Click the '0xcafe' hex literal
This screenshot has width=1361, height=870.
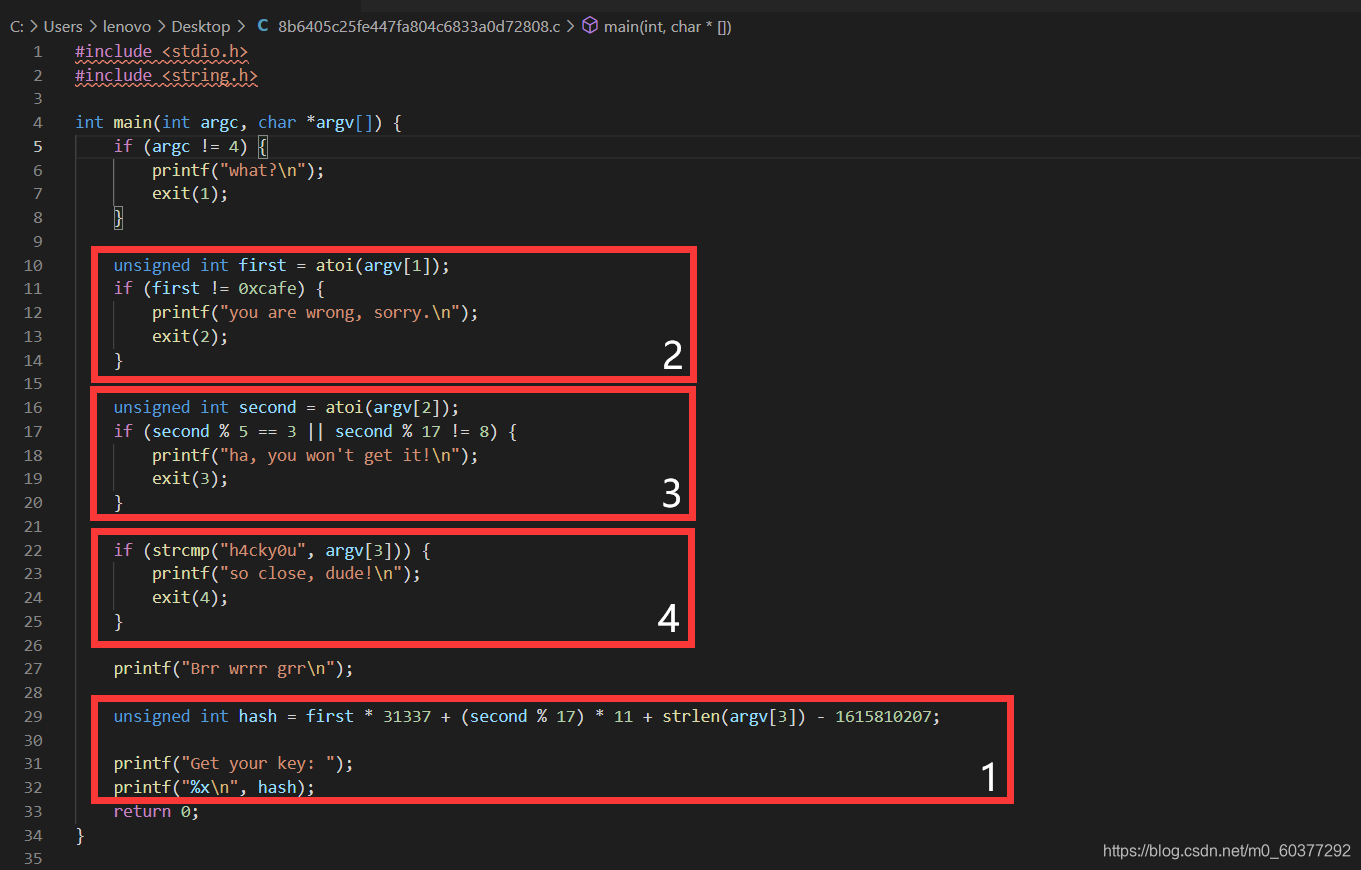[x=268, y=288]
